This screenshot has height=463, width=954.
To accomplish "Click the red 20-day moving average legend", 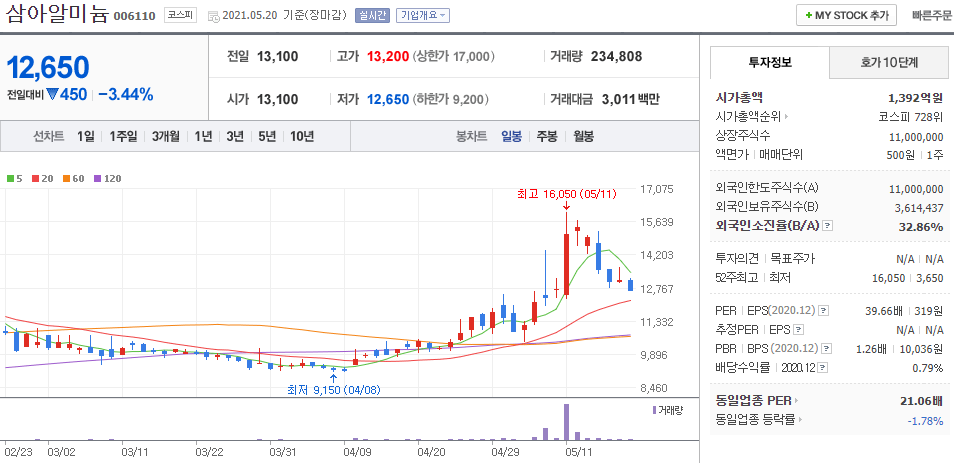I will pos(43,178).
